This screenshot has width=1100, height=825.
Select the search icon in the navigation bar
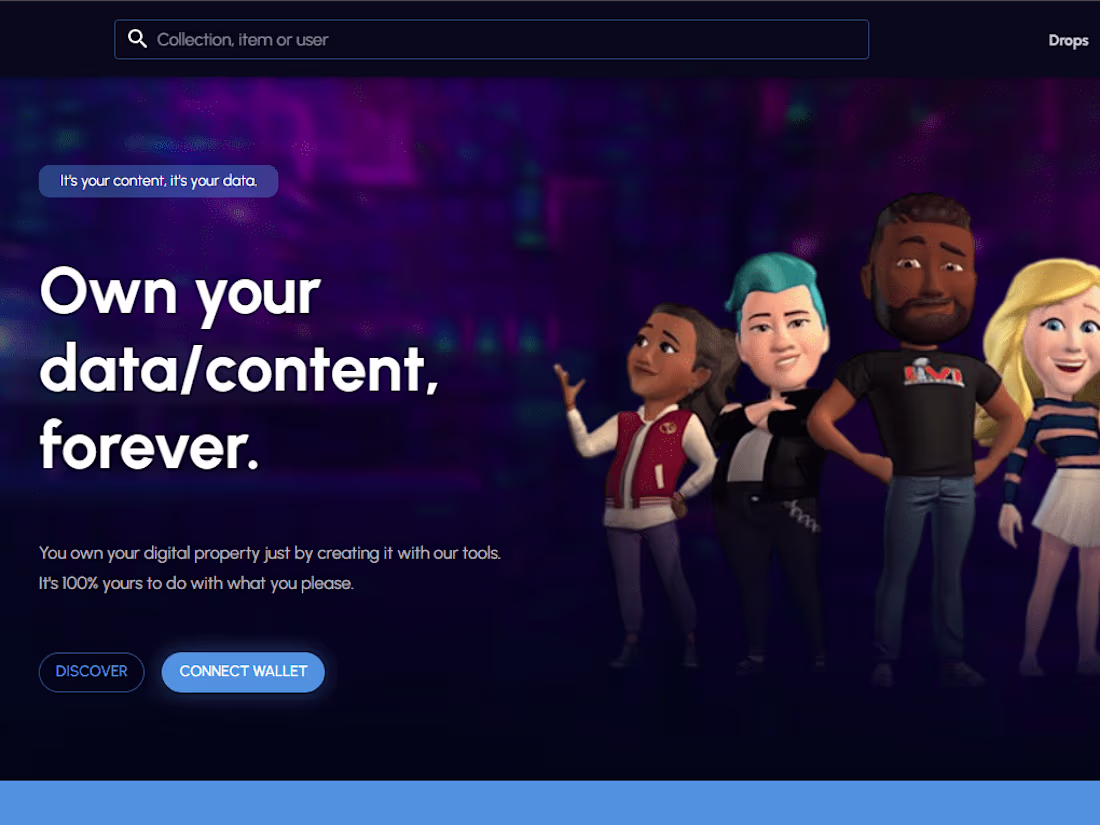click(x=138, y=38)
